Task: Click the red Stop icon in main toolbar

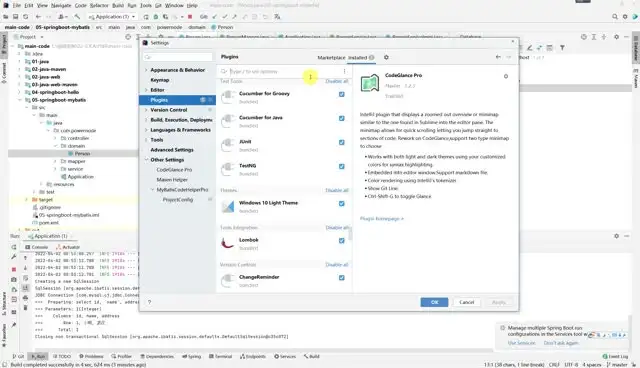Action: [190, 17]
